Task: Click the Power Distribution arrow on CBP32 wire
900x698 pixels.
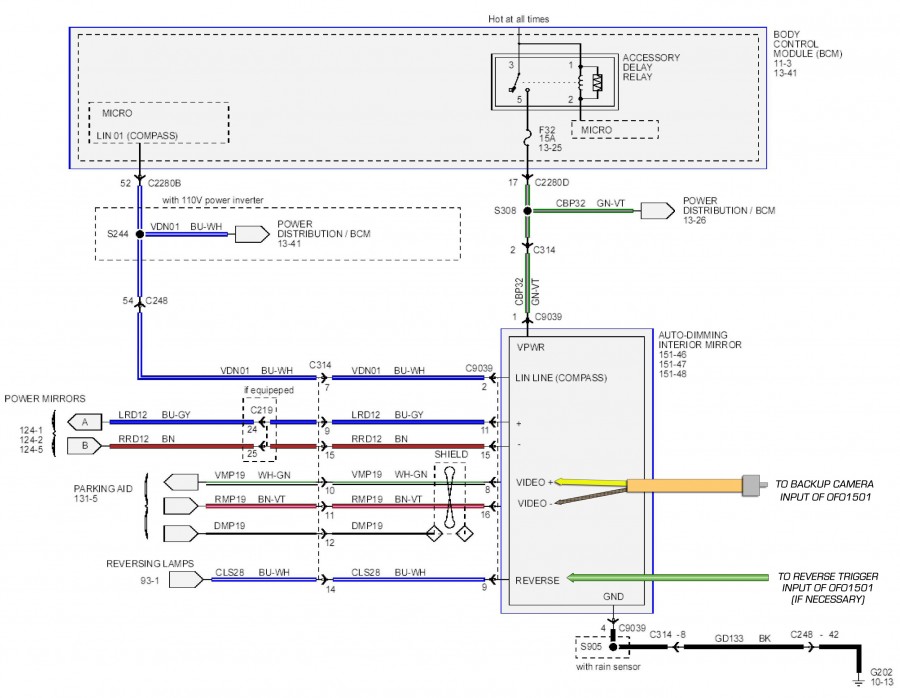Action: tap(657, 211)
